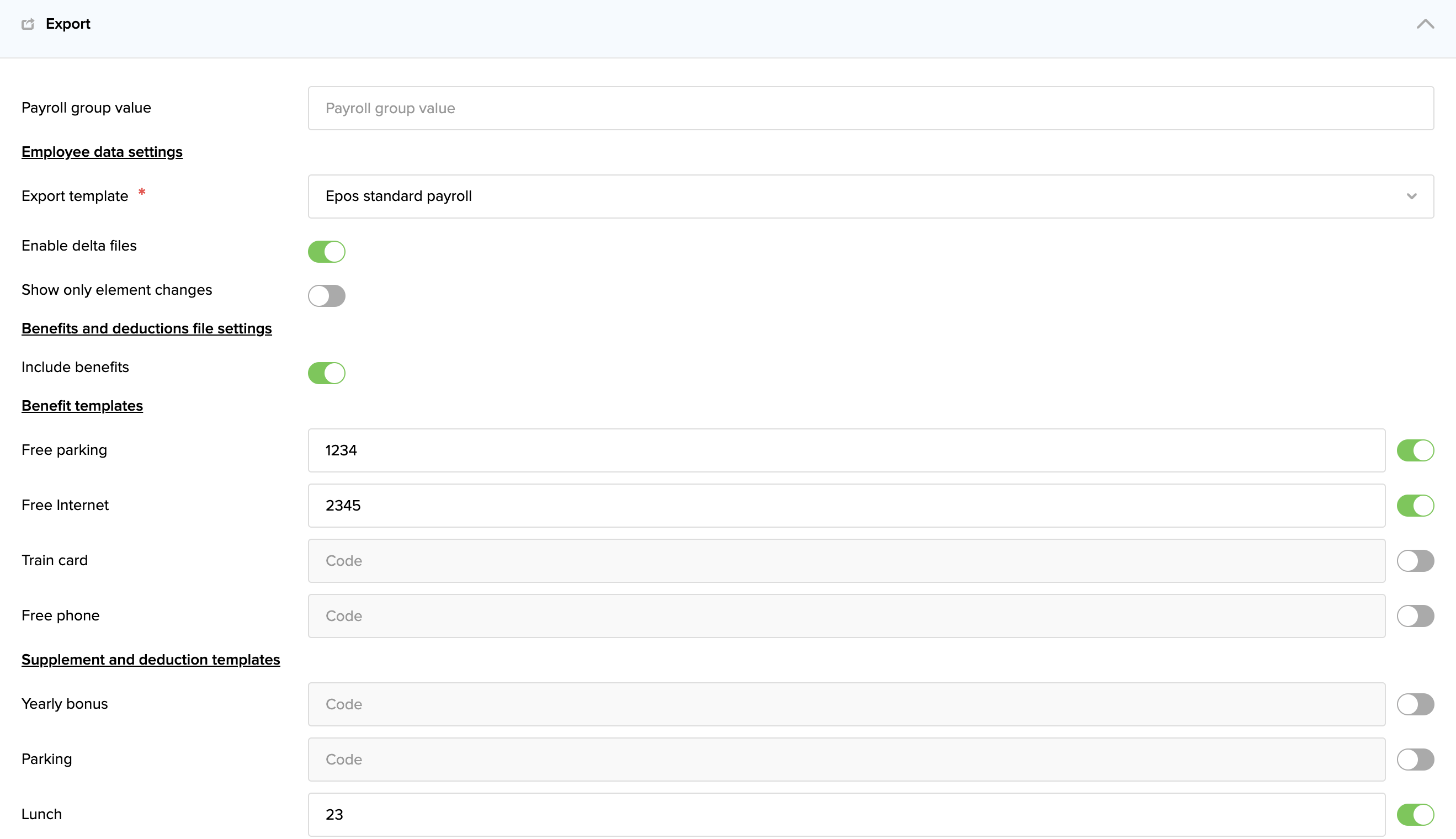This screenshot has width=1456, height=839.
Task: Disable the Lunch template toggle
Action: pos(1415,815)
